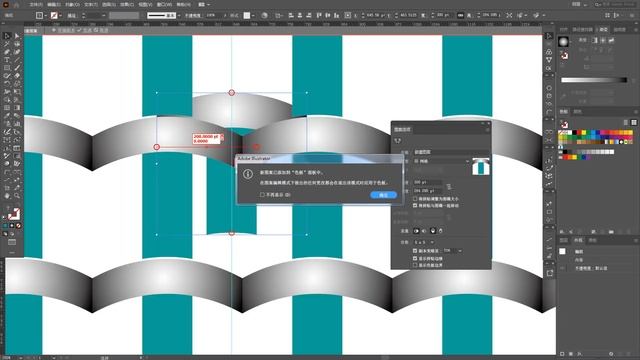Open stroke color dropdown arrow in control bar
The height and width of the screenshot is (360, 640).
coord(60,16)
